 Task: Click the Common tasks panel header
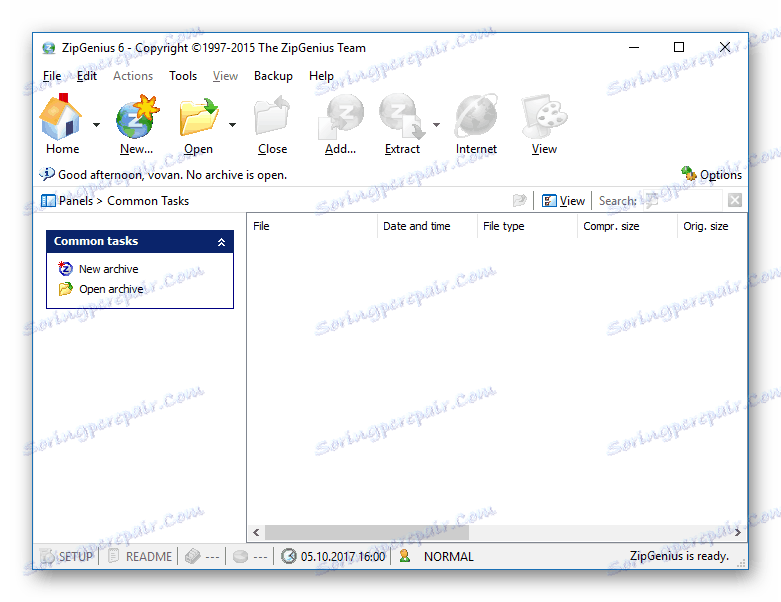(140, 241)
